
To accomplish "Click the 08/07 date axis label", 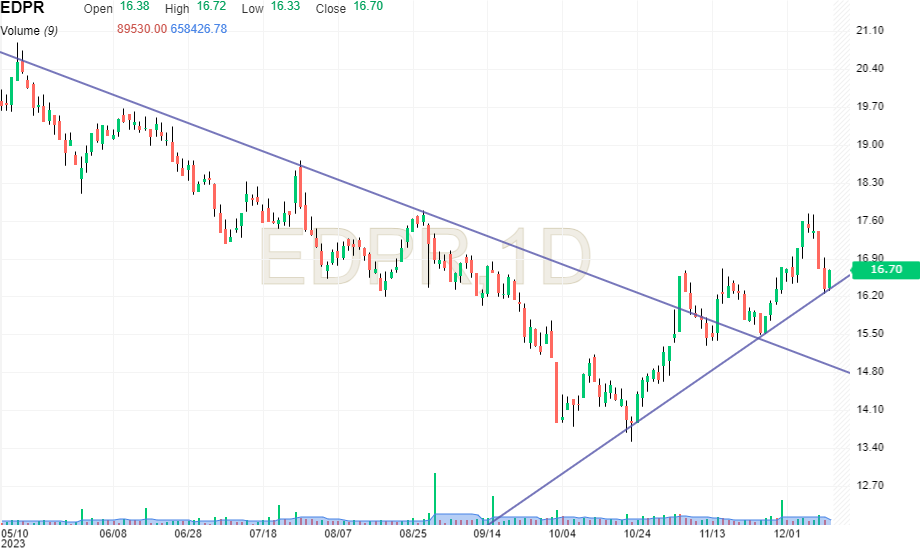I will 338,534.
